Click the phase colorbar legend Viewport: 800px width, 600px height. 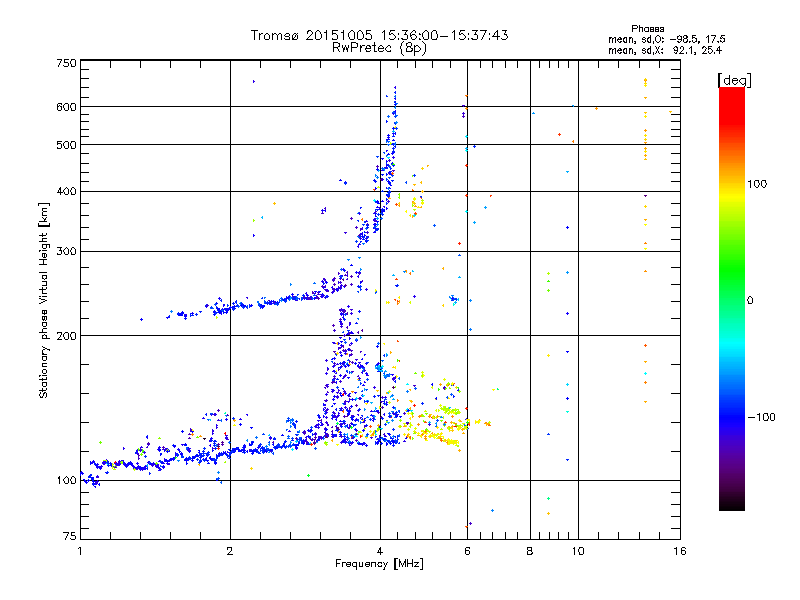point(732,298)
